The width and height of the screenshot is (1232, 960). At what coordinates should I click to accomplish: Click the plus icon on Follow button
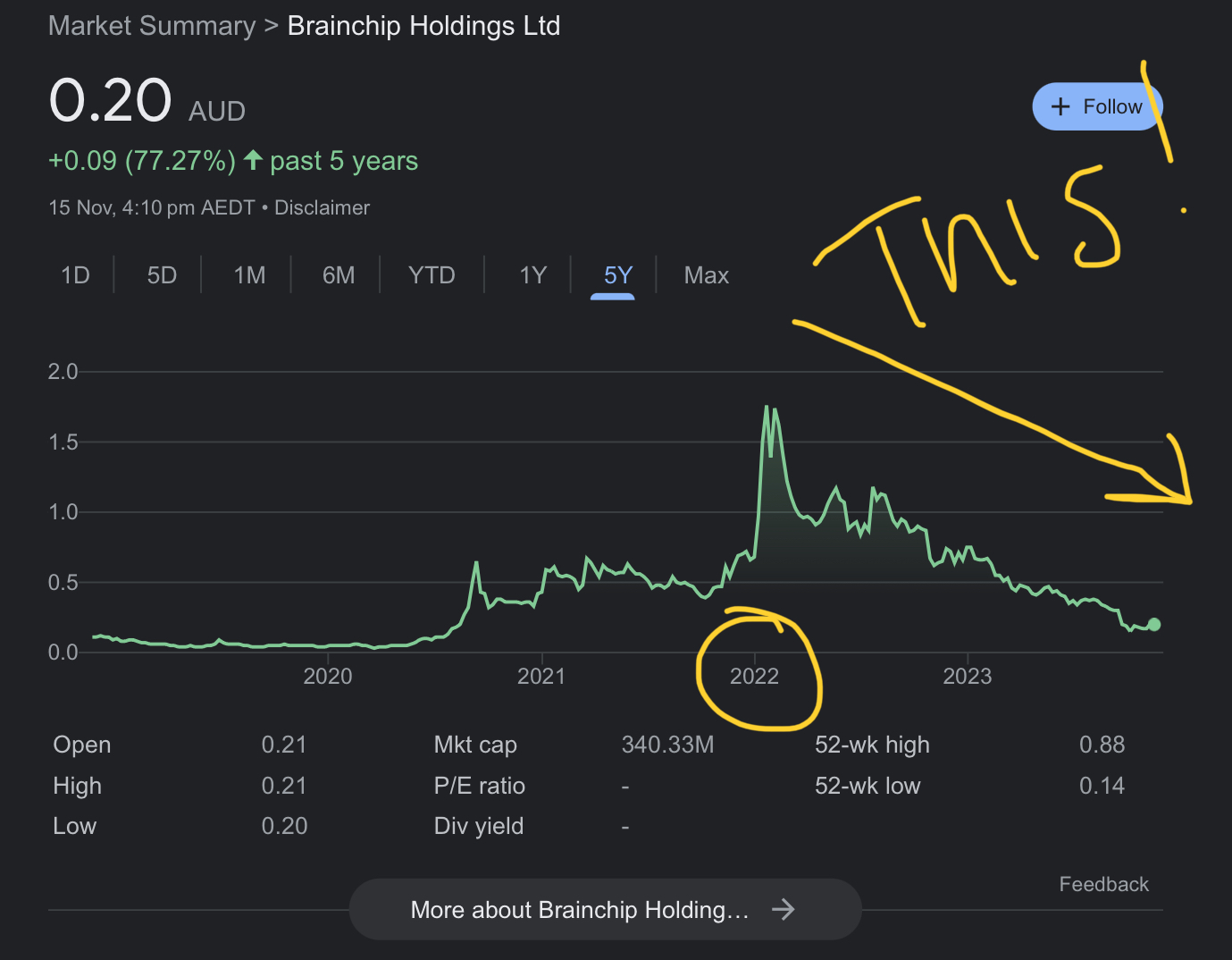pyautogui.click(x=1060, y=107)
